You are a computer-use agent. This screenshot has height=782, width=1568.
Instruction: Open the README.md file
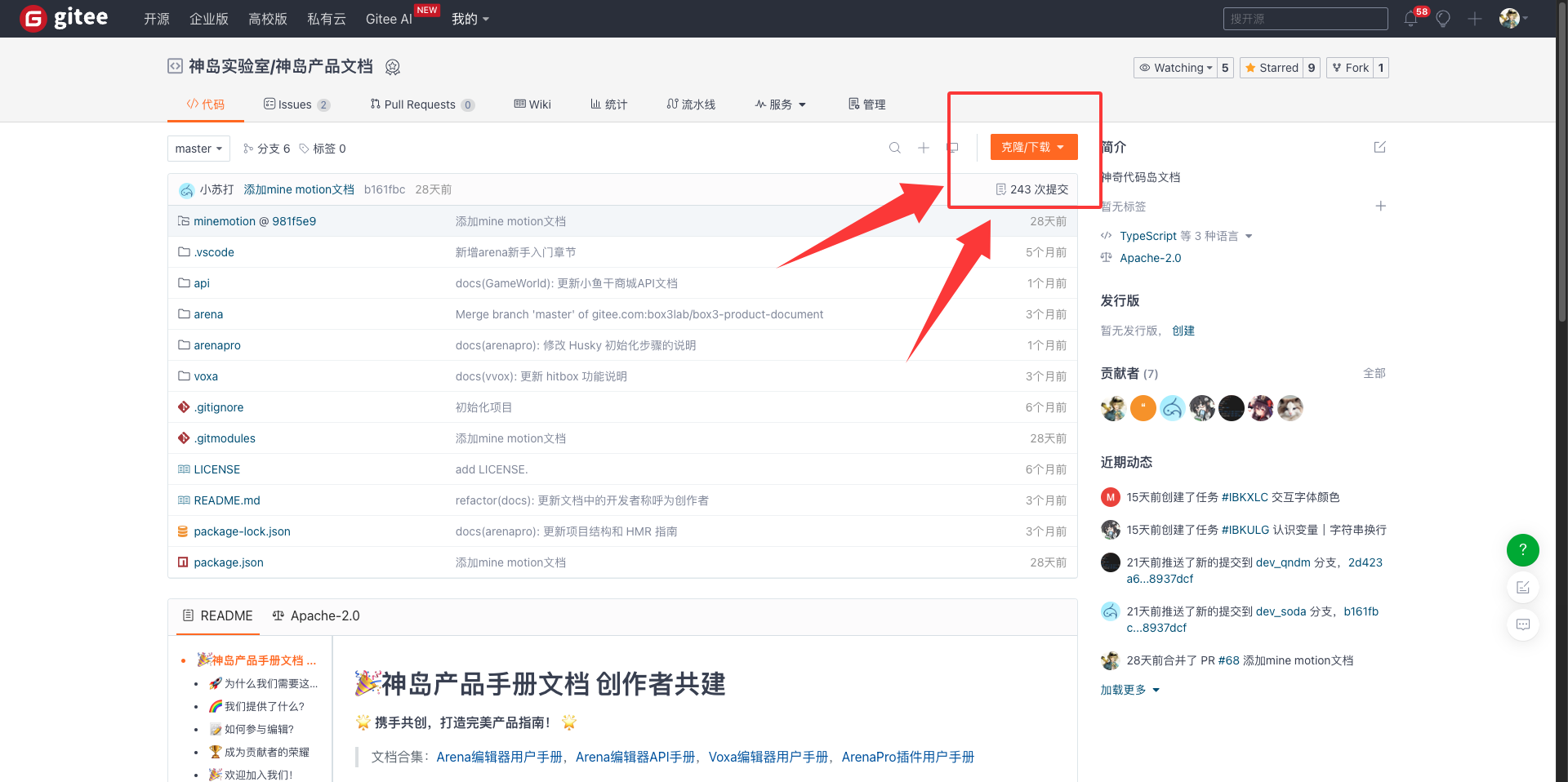click(x=226, y=500)
